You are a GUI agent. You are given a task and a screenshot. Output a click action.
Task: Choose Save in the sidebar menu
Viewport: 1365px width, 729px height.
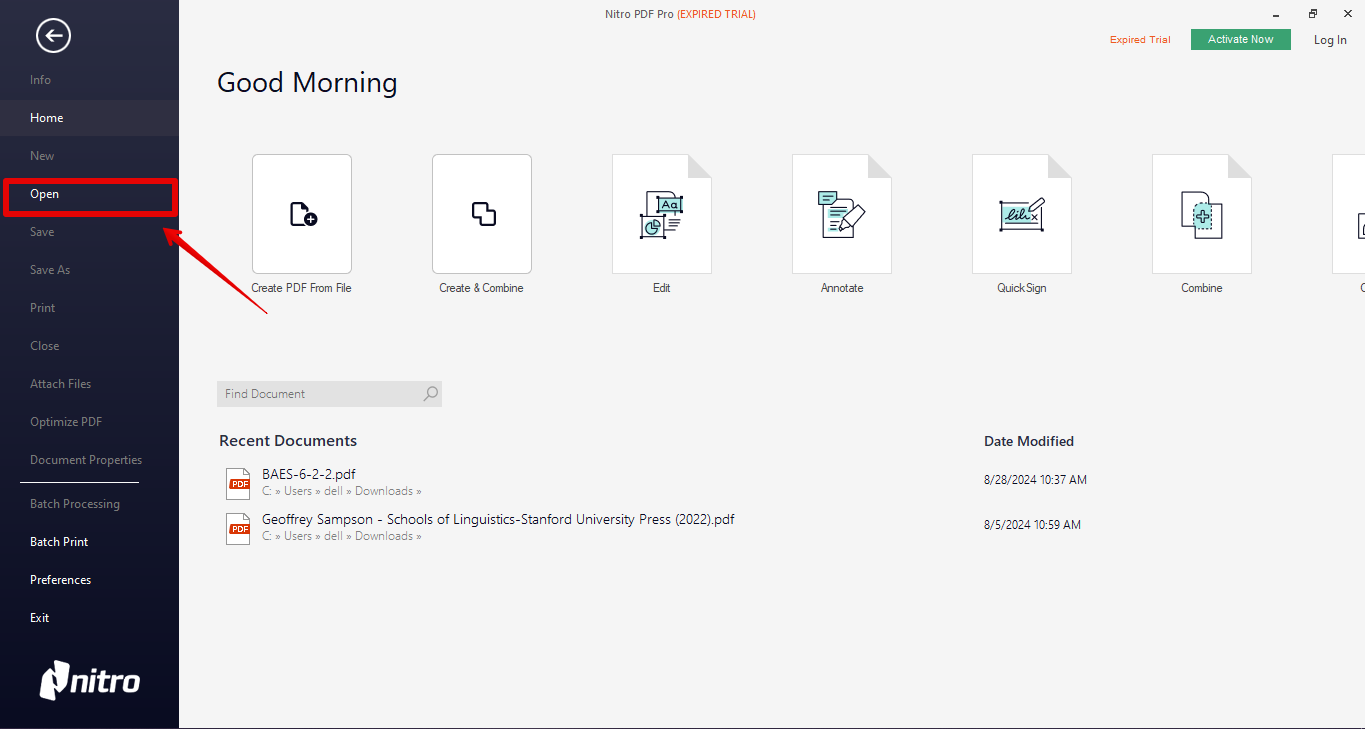[x=42, y=232]
